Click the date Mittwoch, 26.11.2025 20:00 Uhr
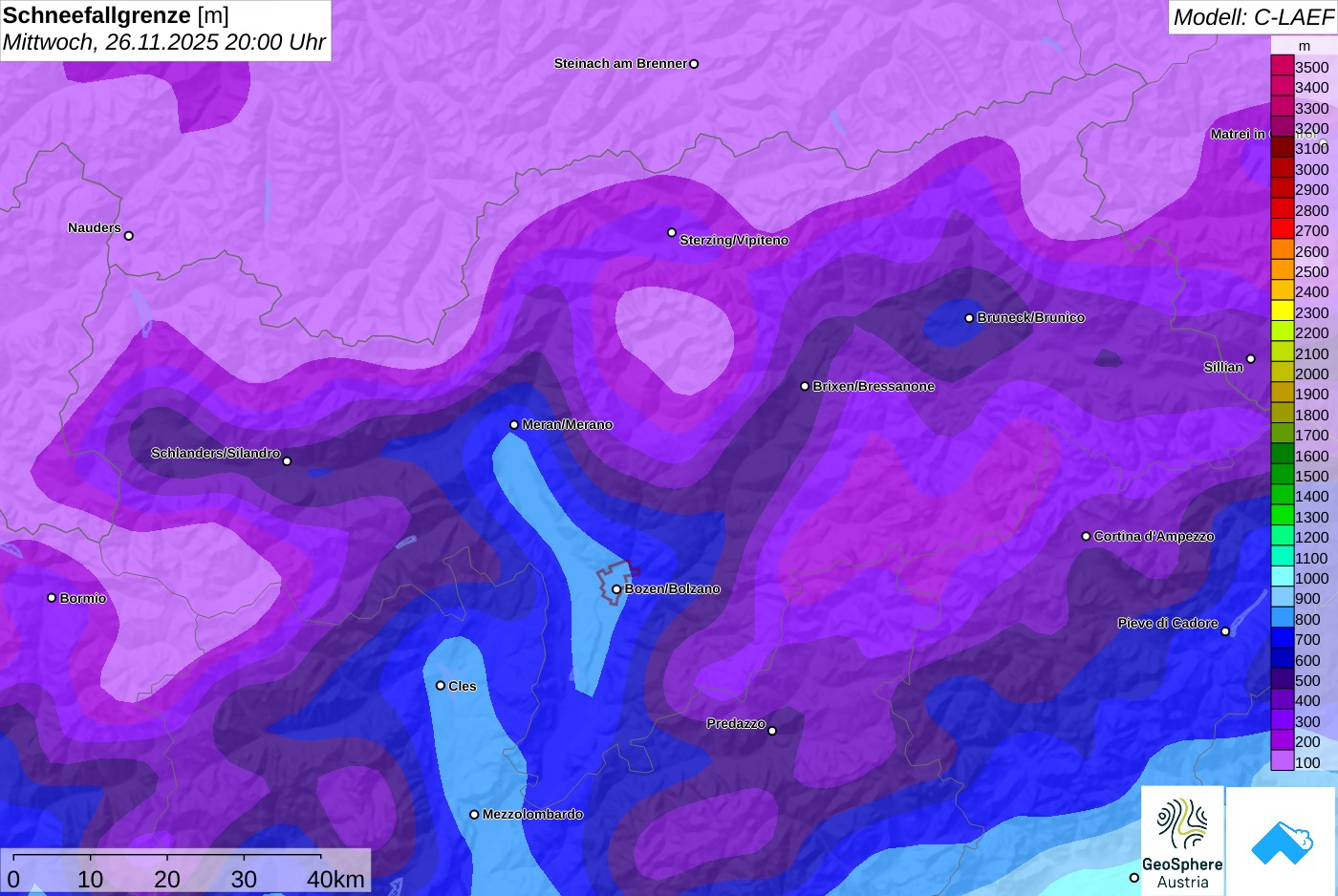Image resolution: width=1338 pixels, height=896 pixels. 164,42
